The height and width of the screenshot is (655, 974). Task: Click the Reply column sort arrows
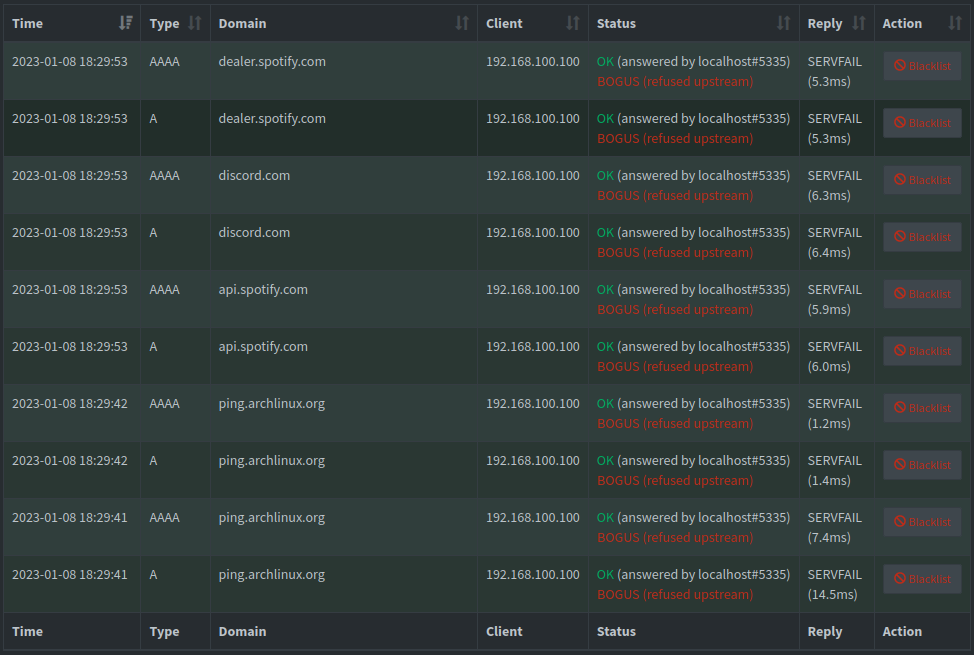(858, 24)
